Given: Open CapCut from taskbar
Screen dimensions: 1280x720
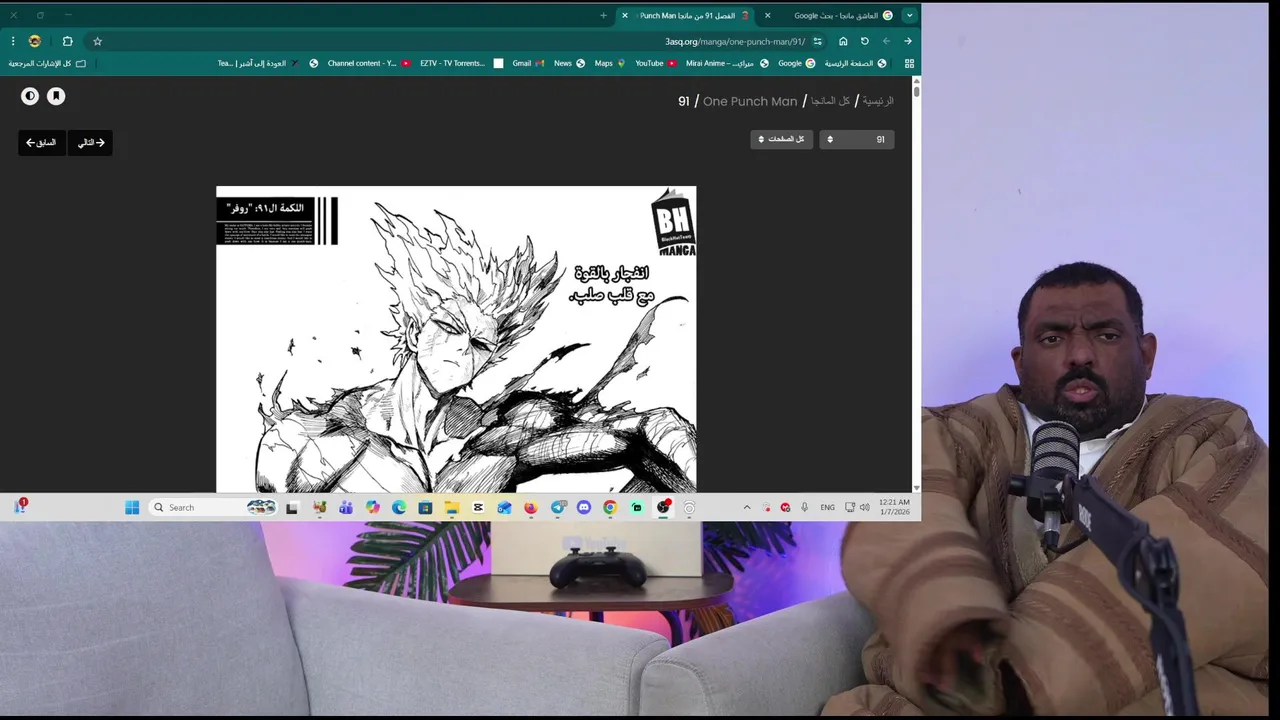Looking at the screenshot, I should click(478, 508).
